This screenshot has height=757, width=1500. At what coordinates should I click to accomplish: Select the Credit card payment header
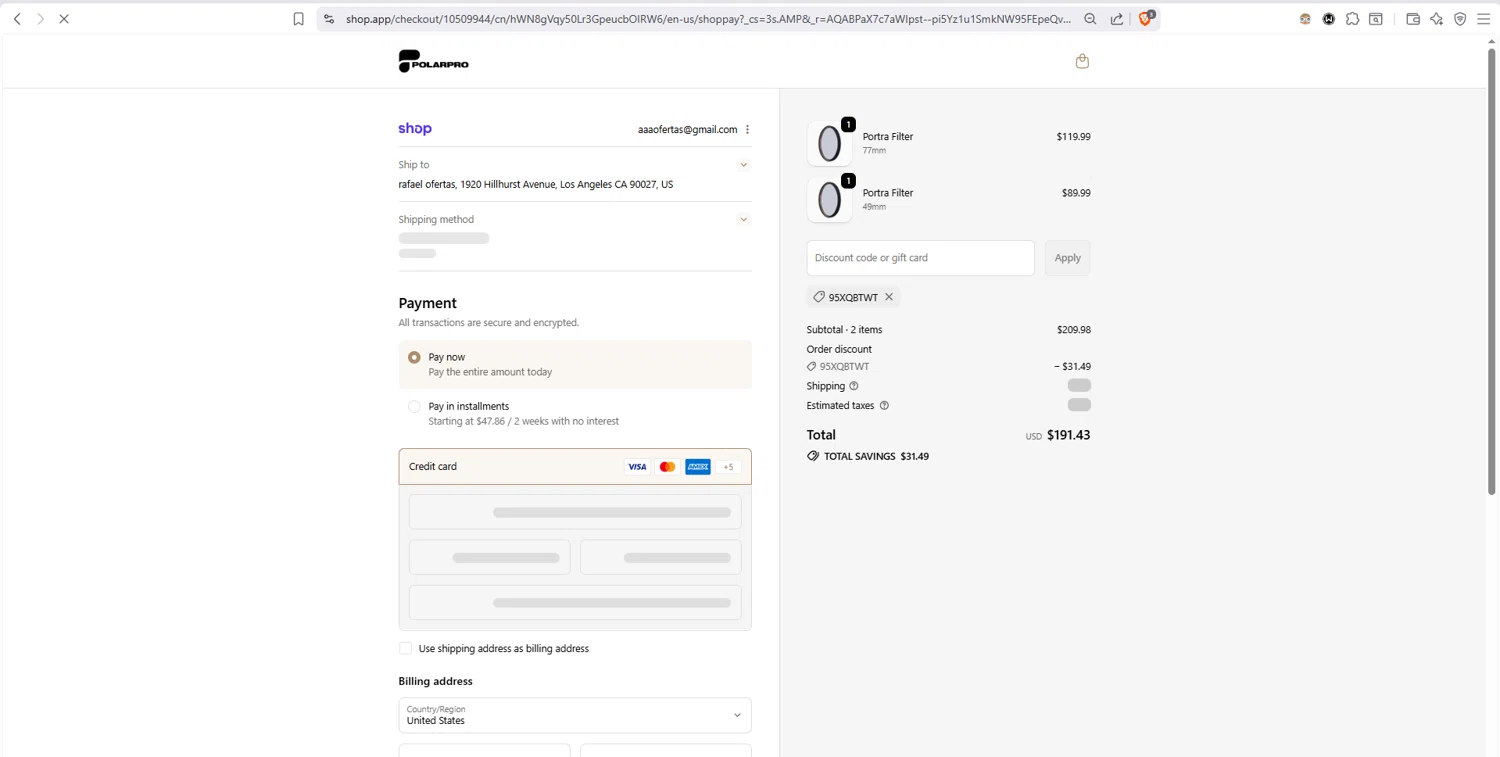(575, 467)
